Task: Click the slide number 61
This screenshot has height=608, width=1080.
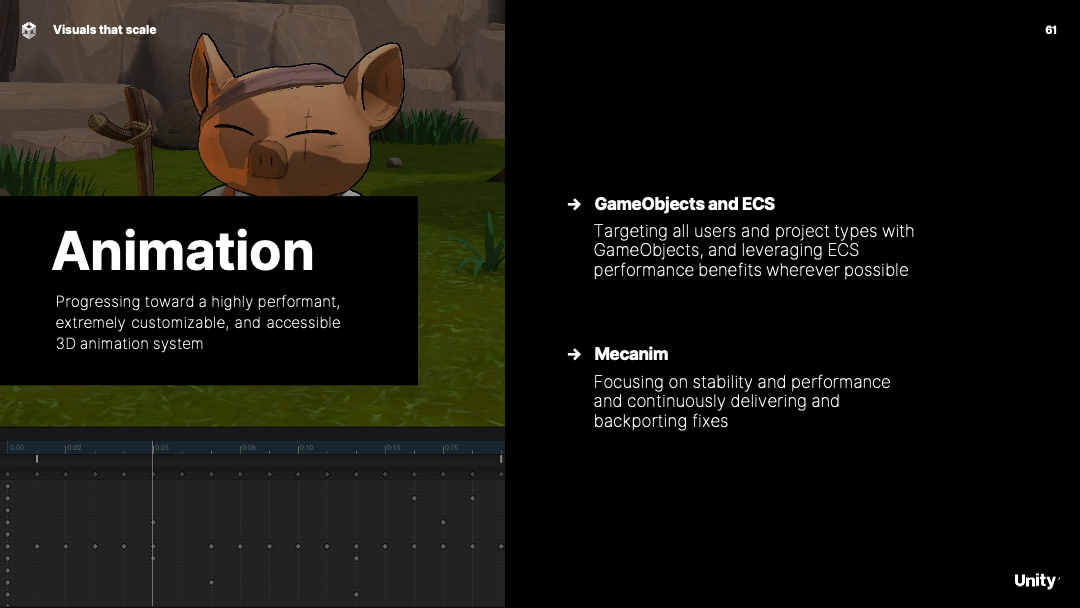Action: pyautogui.click(x=1050, y=30)
